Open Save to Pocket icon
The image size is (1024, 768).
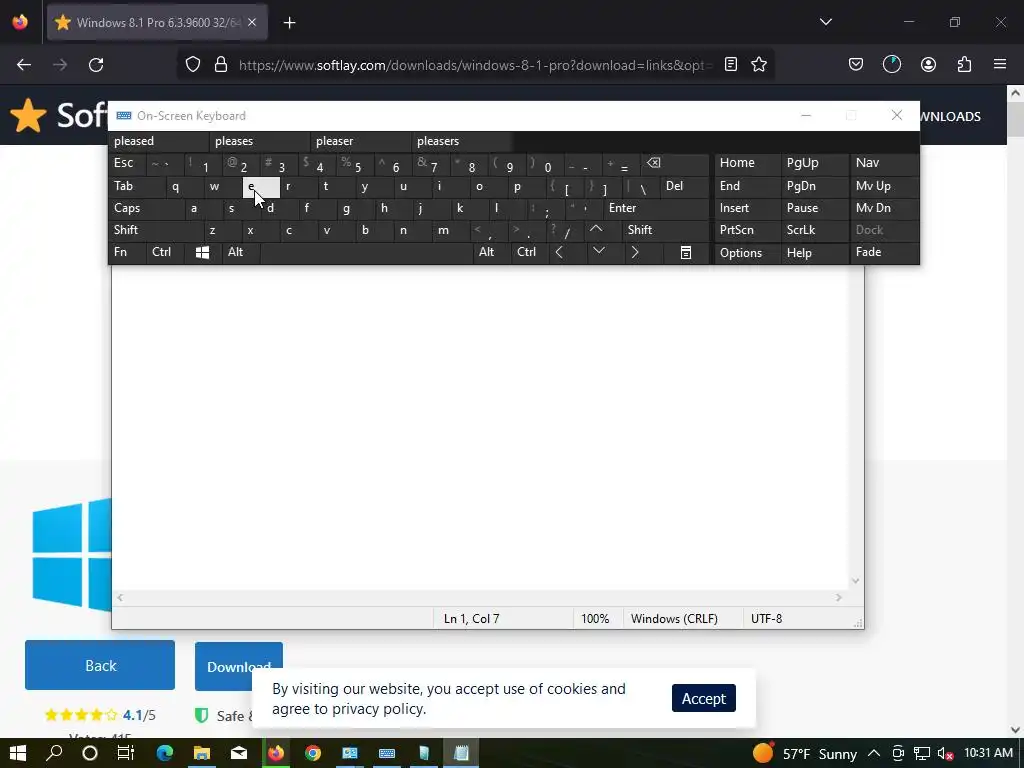pyautogui.click(x=856, y=65)
